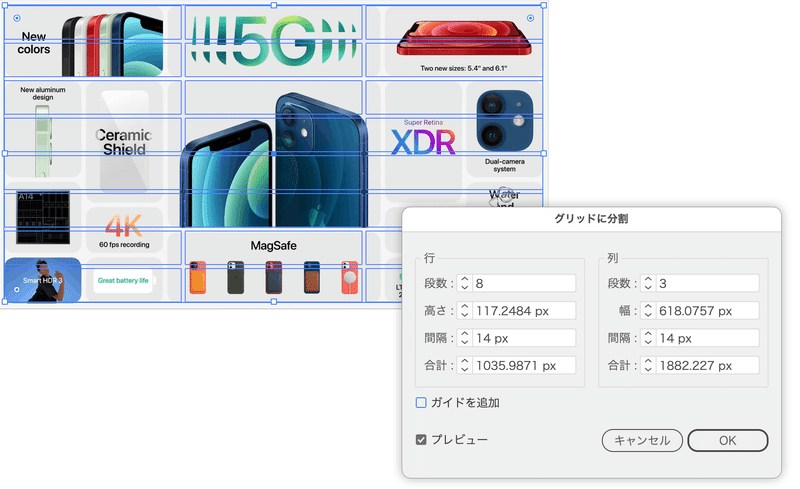Click the Dual-camera system image

point(505,120)
